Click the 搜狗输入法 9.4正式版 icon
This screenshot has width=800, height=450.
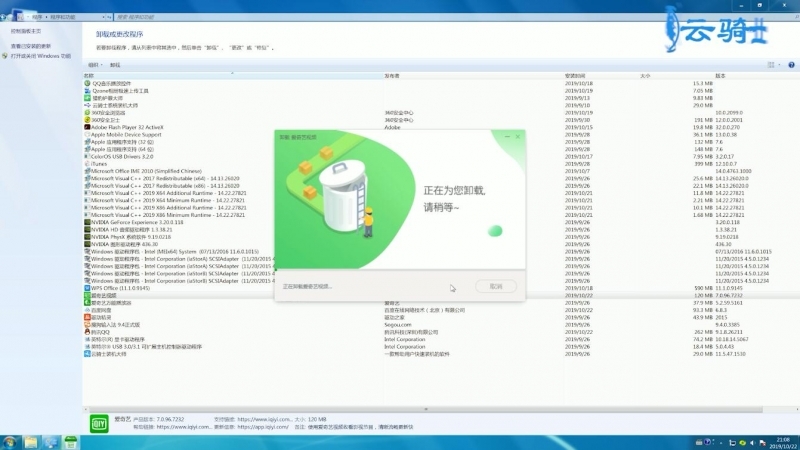coord(87,324)
